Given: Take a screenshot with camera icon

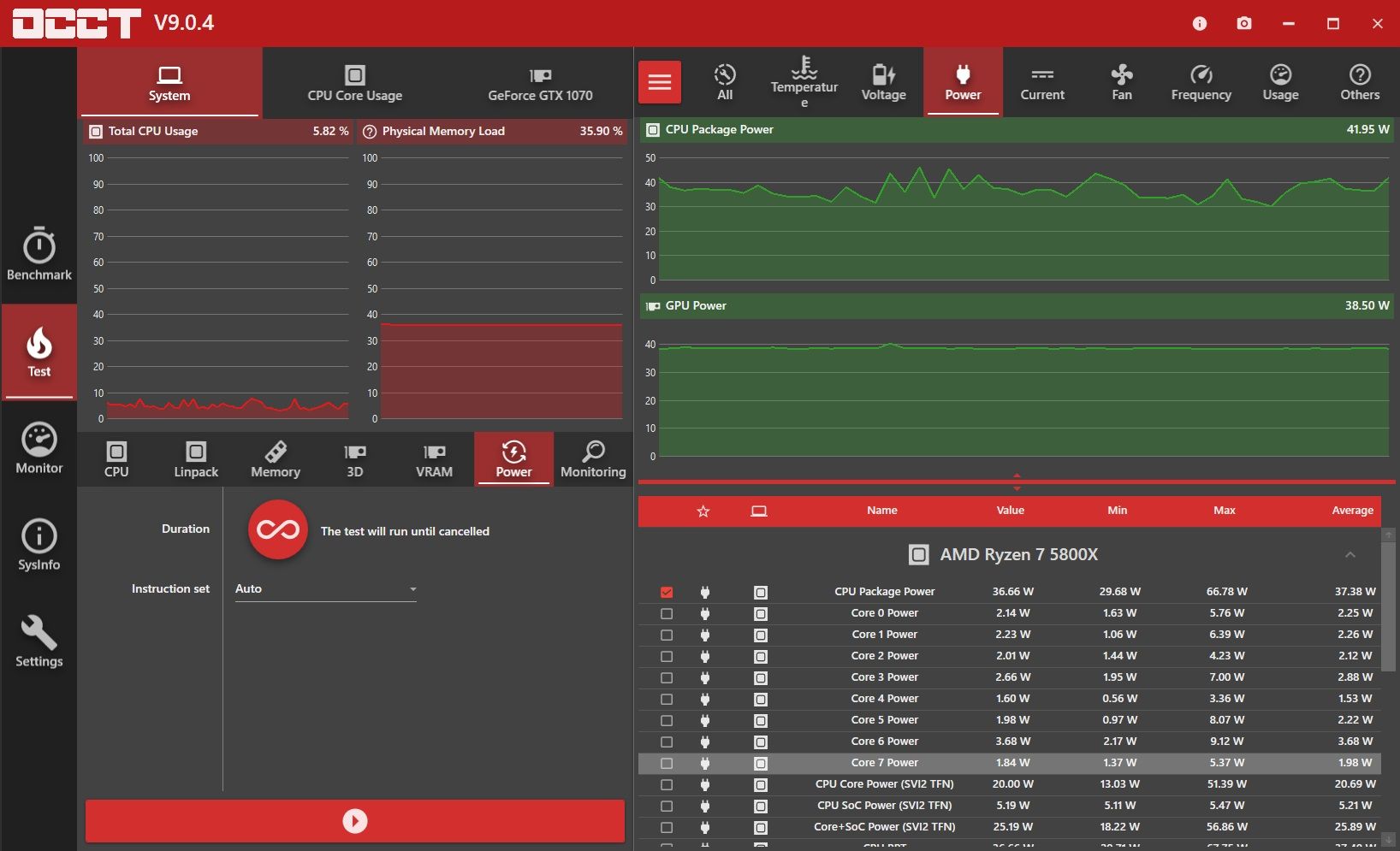Looking at the screenshot, I should 1244,23.
